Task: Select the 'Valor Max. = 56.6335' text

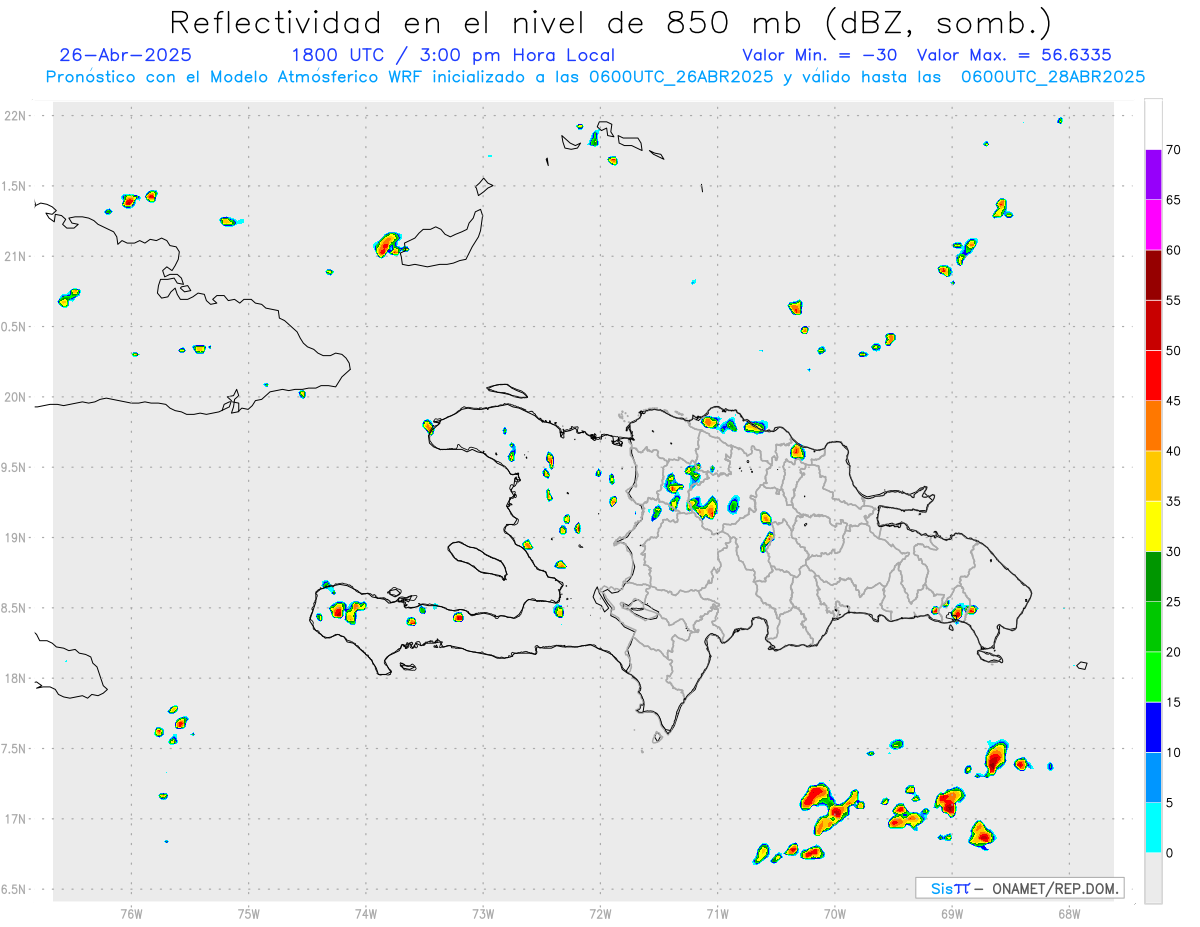Action: [1014, 55]
